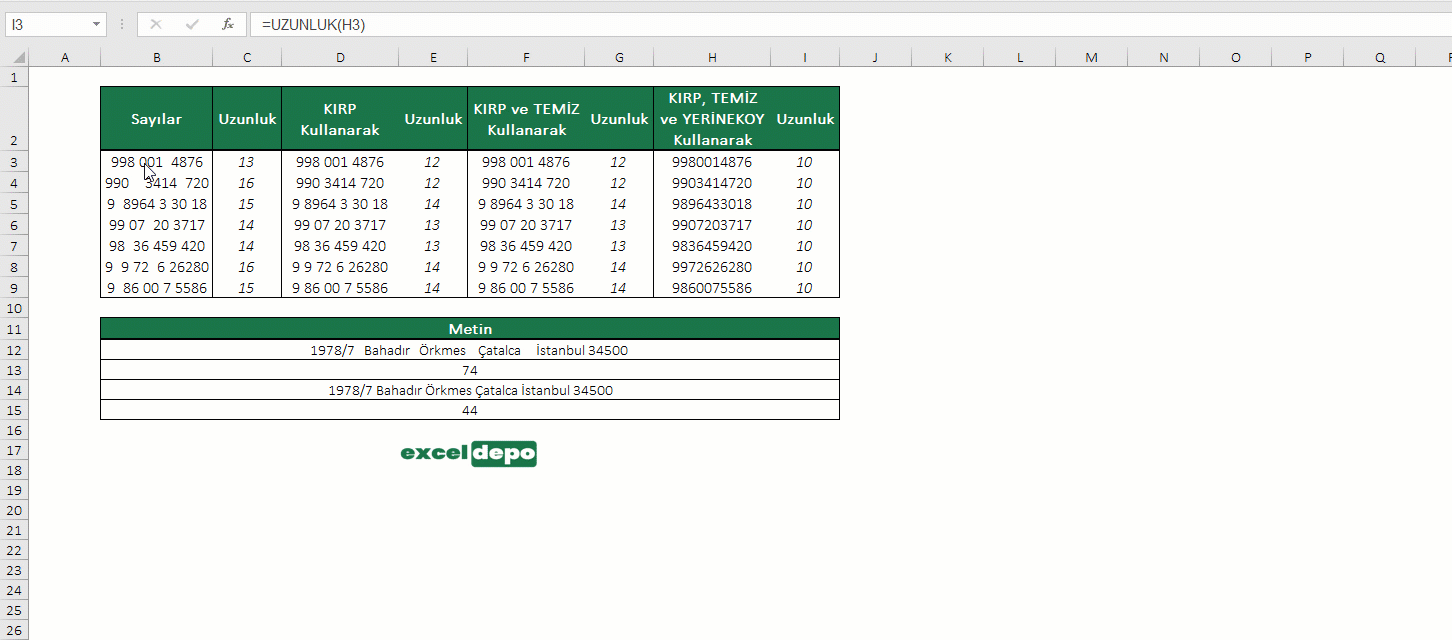The height and width of the screenshot is (640, 1452).
Task: Select row 14 trimmed address text
Action: pos(470,390)
